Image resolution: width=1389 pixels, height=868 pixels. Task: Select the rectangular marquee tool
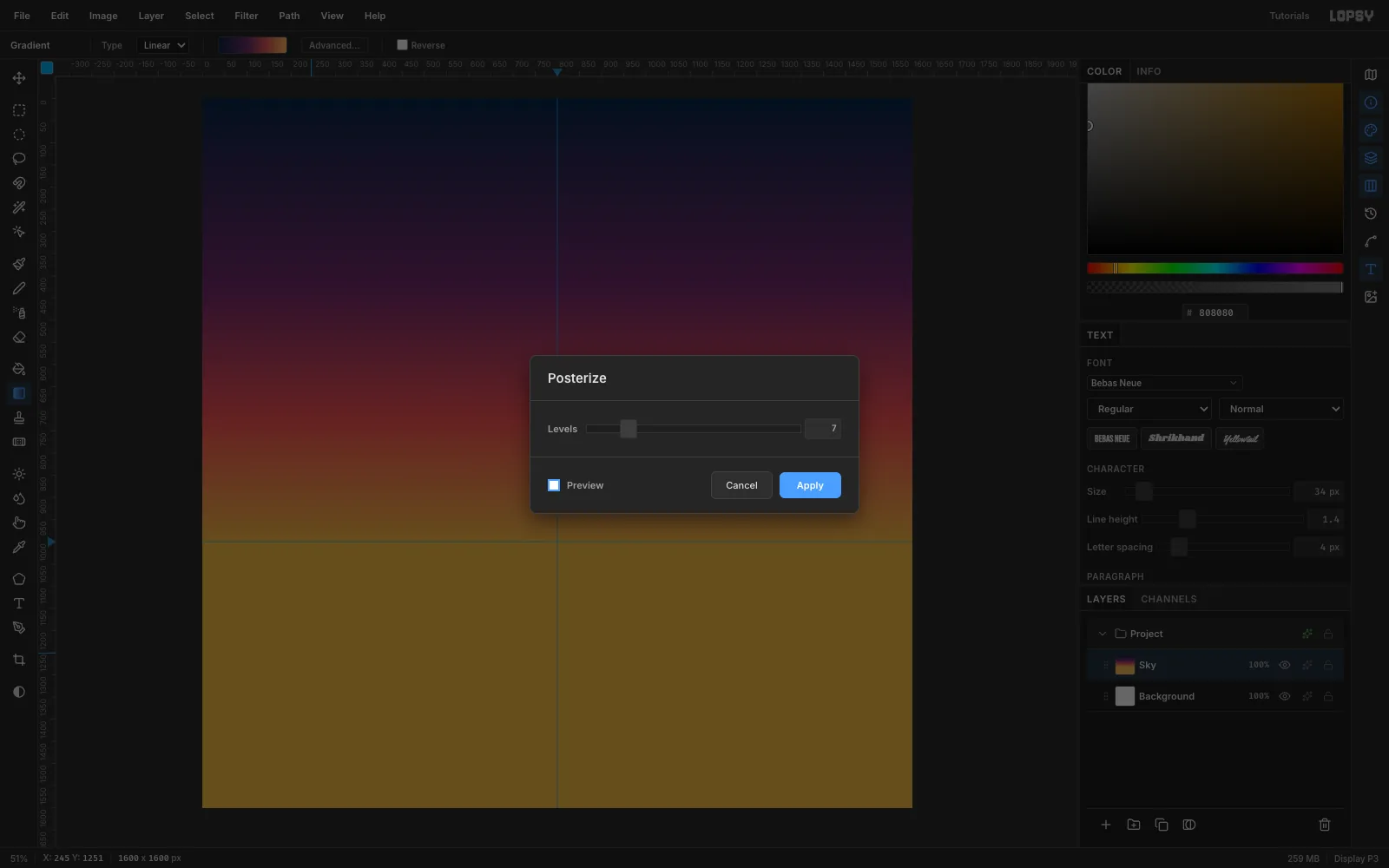(x=18, y=110)
